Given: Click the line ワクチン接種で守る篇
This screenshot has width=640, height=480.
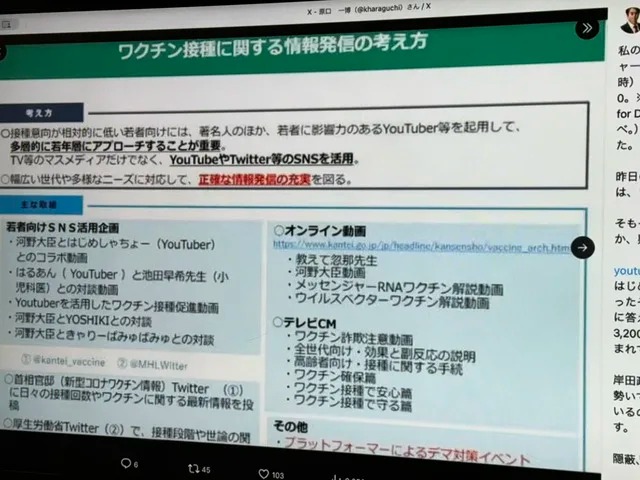Looking at the screenshot, I should click(x=349, y=403).
